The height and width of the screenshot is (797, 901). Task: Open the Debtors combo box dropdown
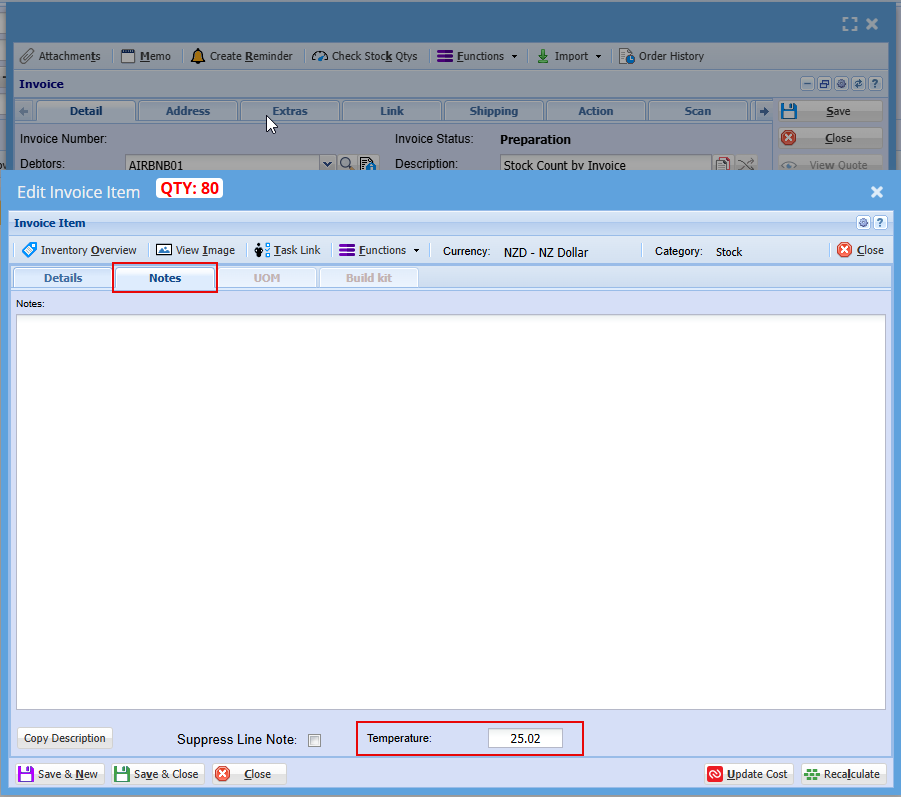(327, 164)
